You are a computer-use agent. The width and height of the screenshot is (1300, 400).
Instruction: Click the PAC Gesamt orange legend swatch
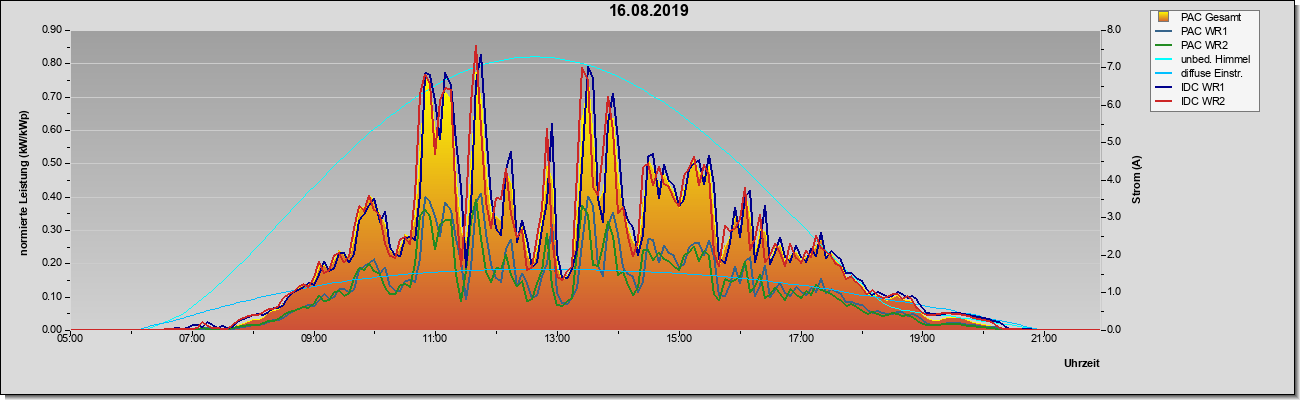click(1164, 17)
